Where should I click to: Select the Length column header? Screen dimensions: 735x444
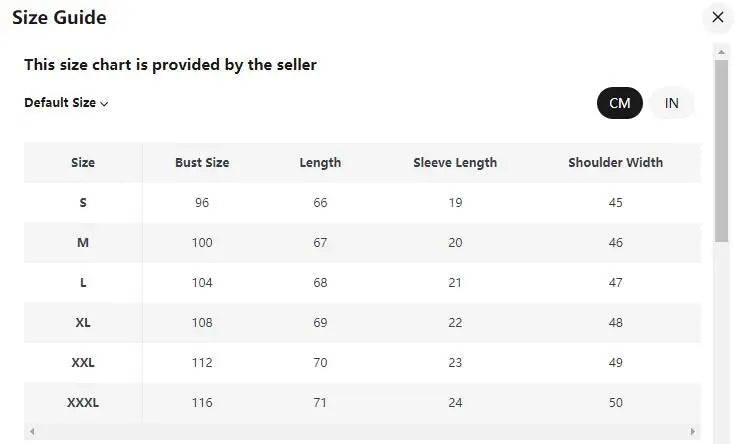pos(320,162)
